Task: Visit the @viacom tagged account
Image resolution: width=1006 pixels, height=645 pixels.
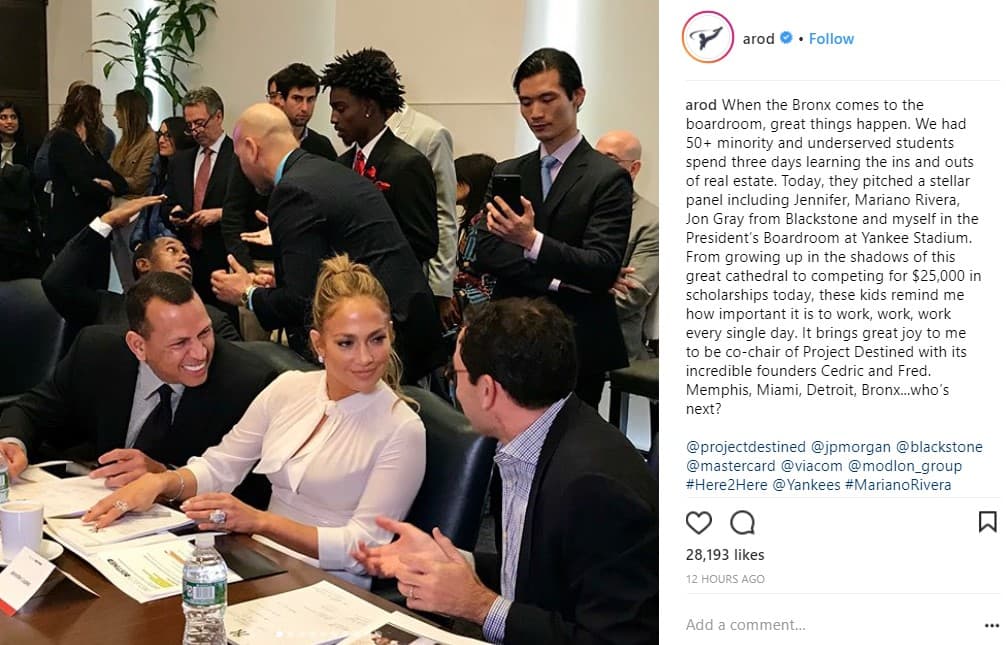Action: coord(812,466)
